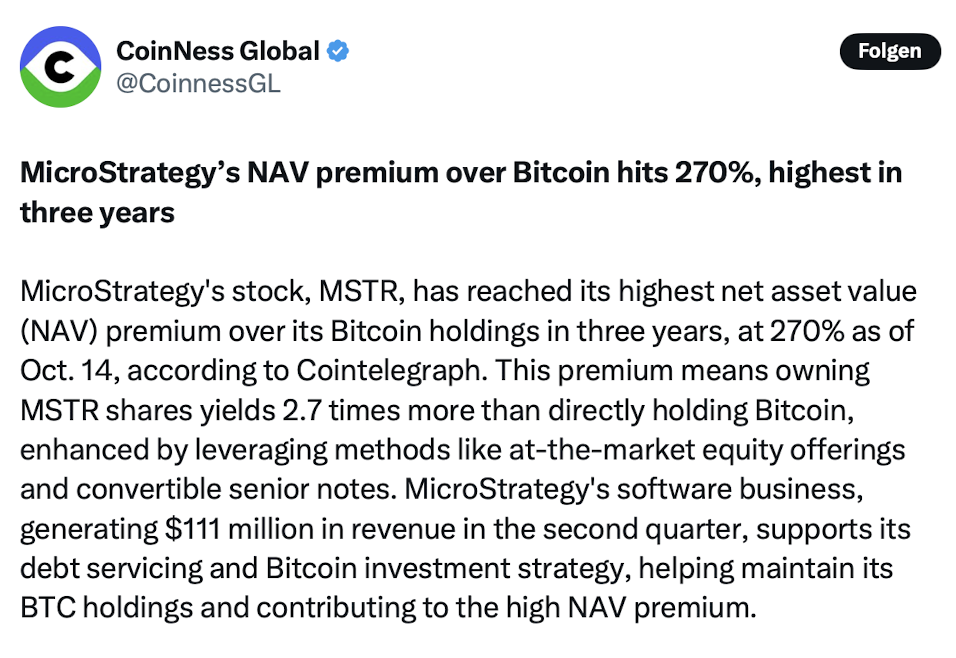Visit the @CoinnessGL handle link
The height and width of the screenshot is (658, 956).
tap(198, 84)
